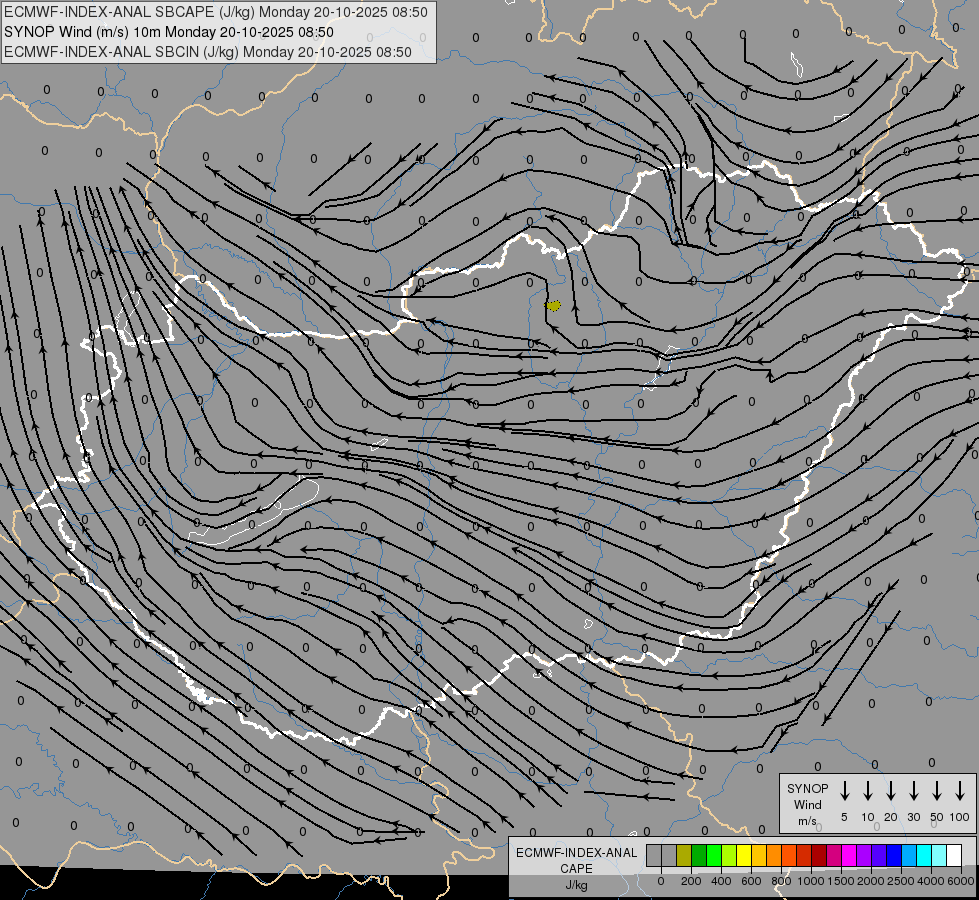Pick the light cyan swatch after 4000

[938, 855]
